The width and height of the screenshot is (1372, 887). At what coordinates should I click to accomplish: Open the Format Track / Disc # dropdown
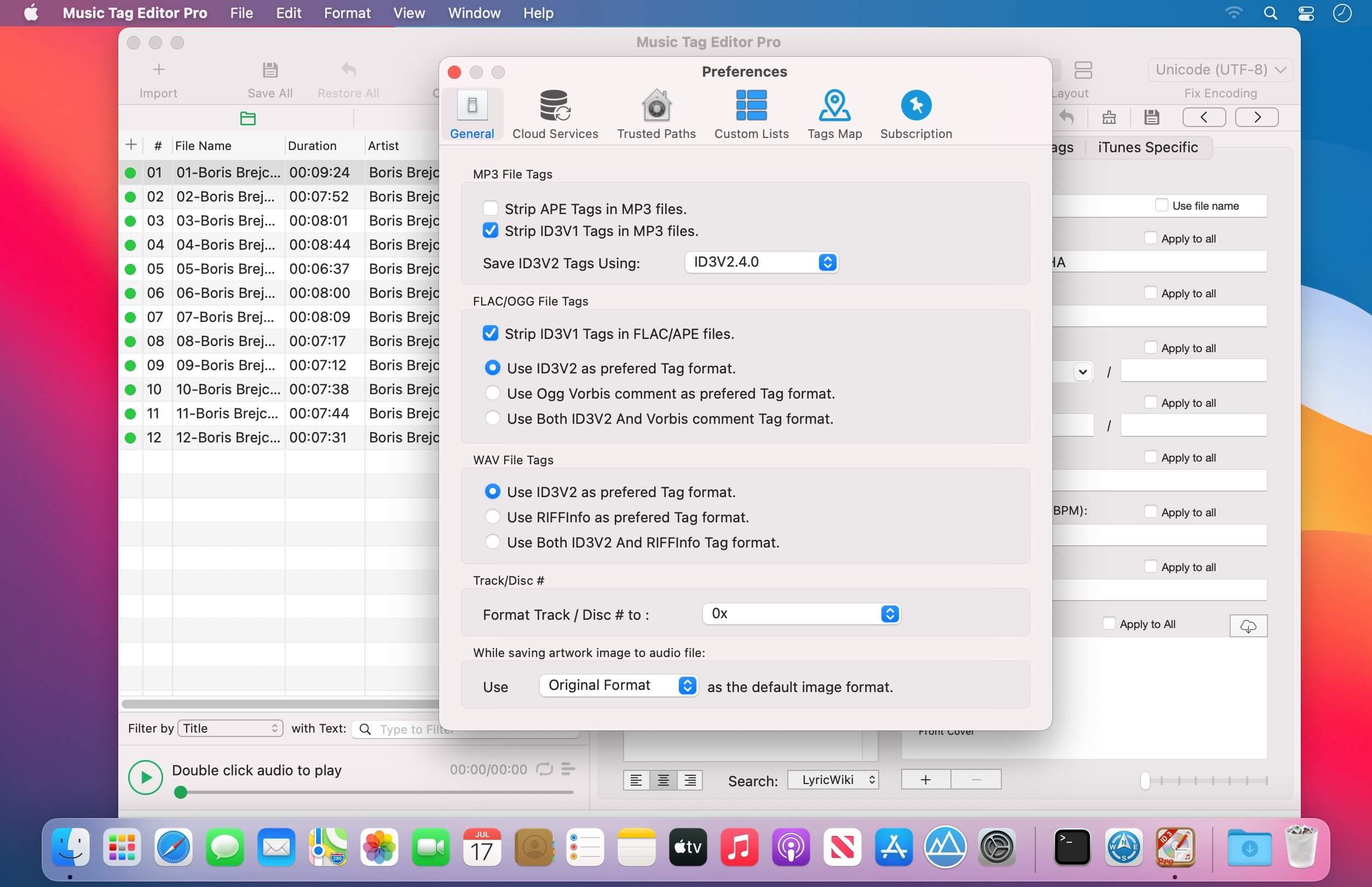click(x=801, y=614)
